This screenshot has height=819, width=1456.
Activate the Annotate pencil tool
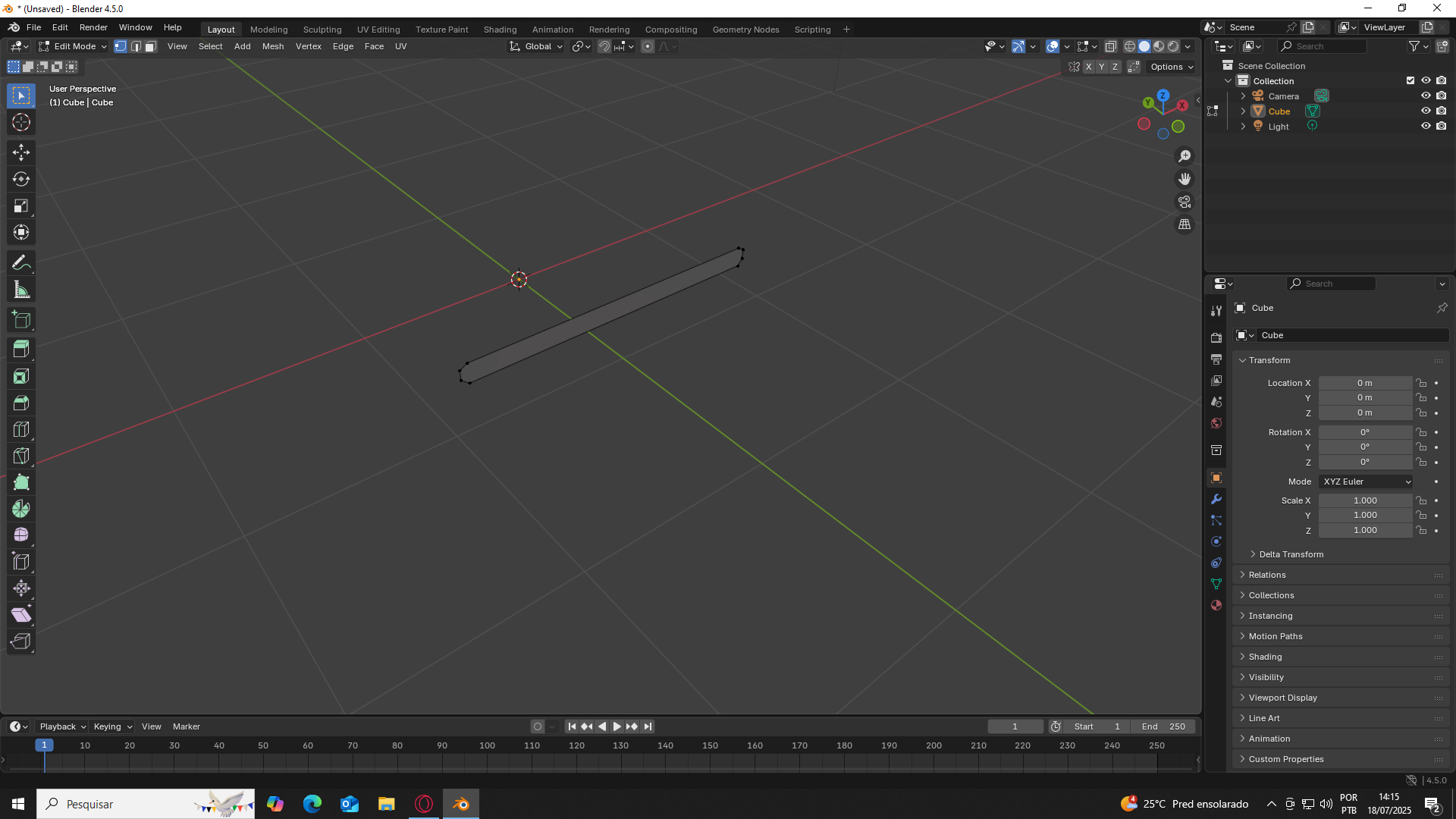[x=21, y=263]
